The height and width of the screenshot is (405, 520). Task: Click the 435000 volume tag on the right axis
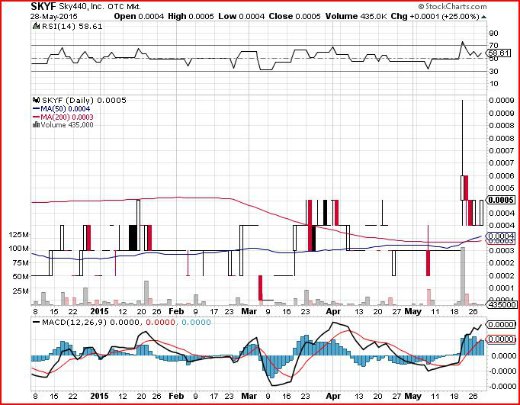tap(502, 305)
